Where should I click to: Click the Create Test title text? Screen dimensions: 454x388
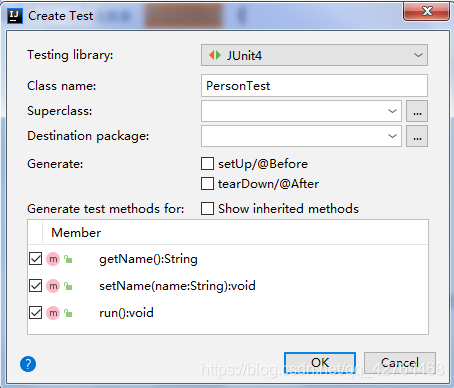pos(61,16)
